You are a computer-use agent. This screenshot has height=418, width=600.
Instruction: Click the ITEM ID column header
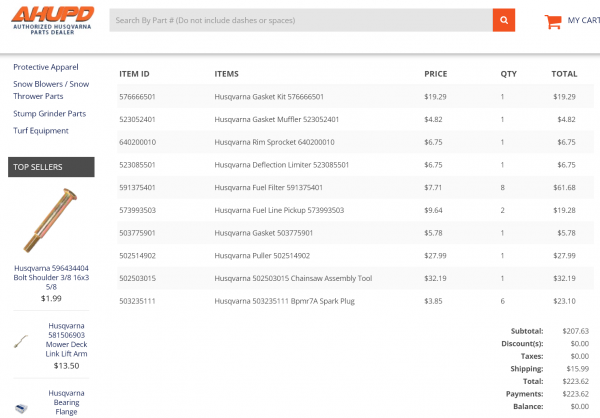[x=134, y=74]
